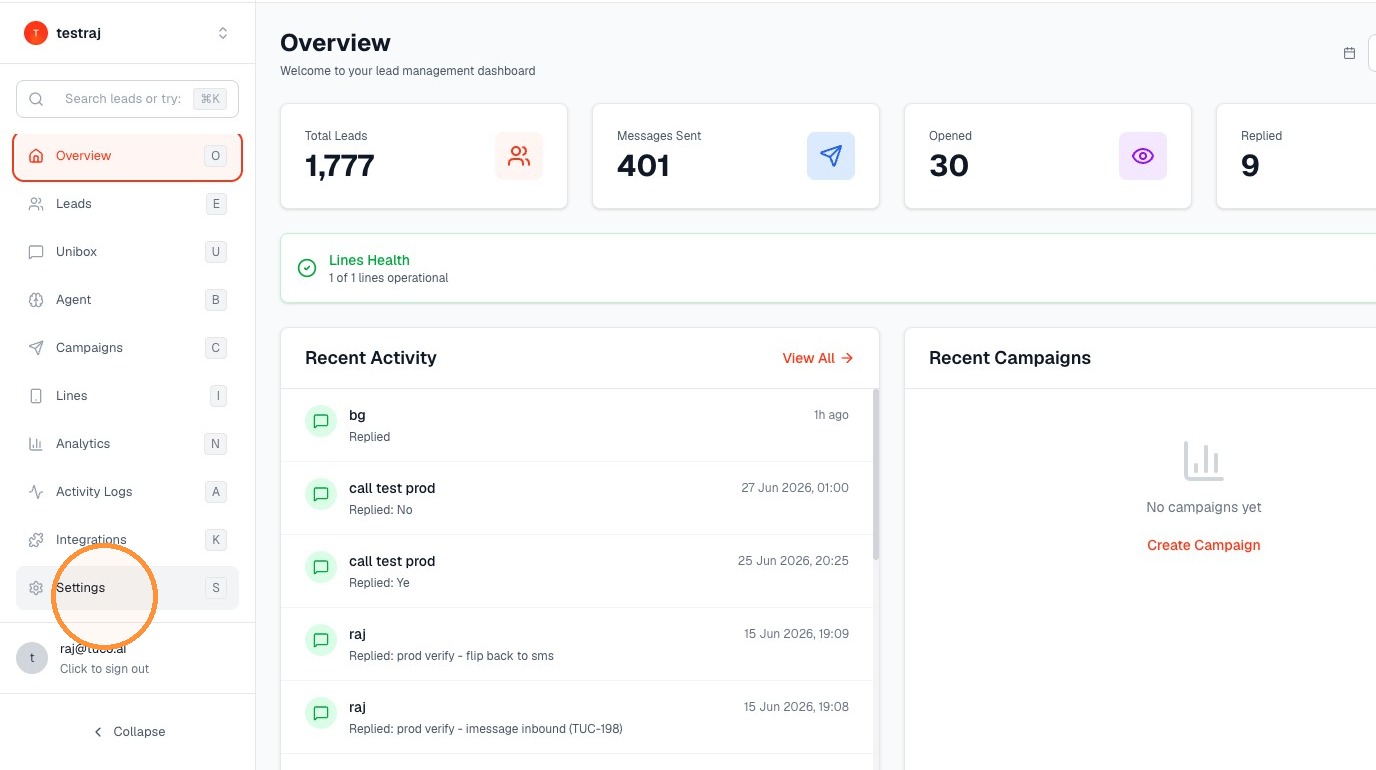Focus the Search leads input field
Image resolution: width=1376 pixels, height=770 pixels.
(127, 99)
